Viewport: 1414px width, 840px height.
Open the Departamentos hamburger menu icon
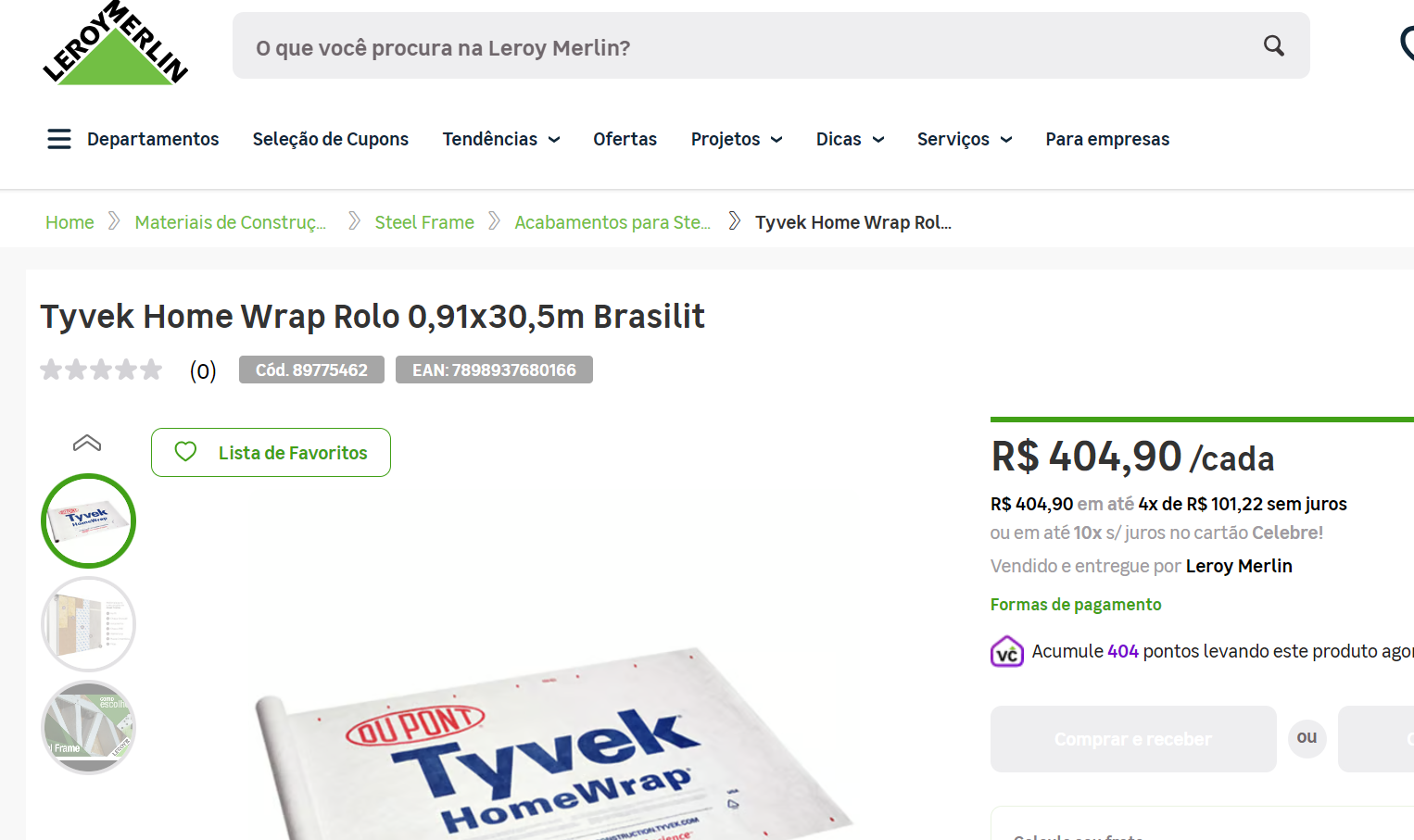click(x=59, y=139)
